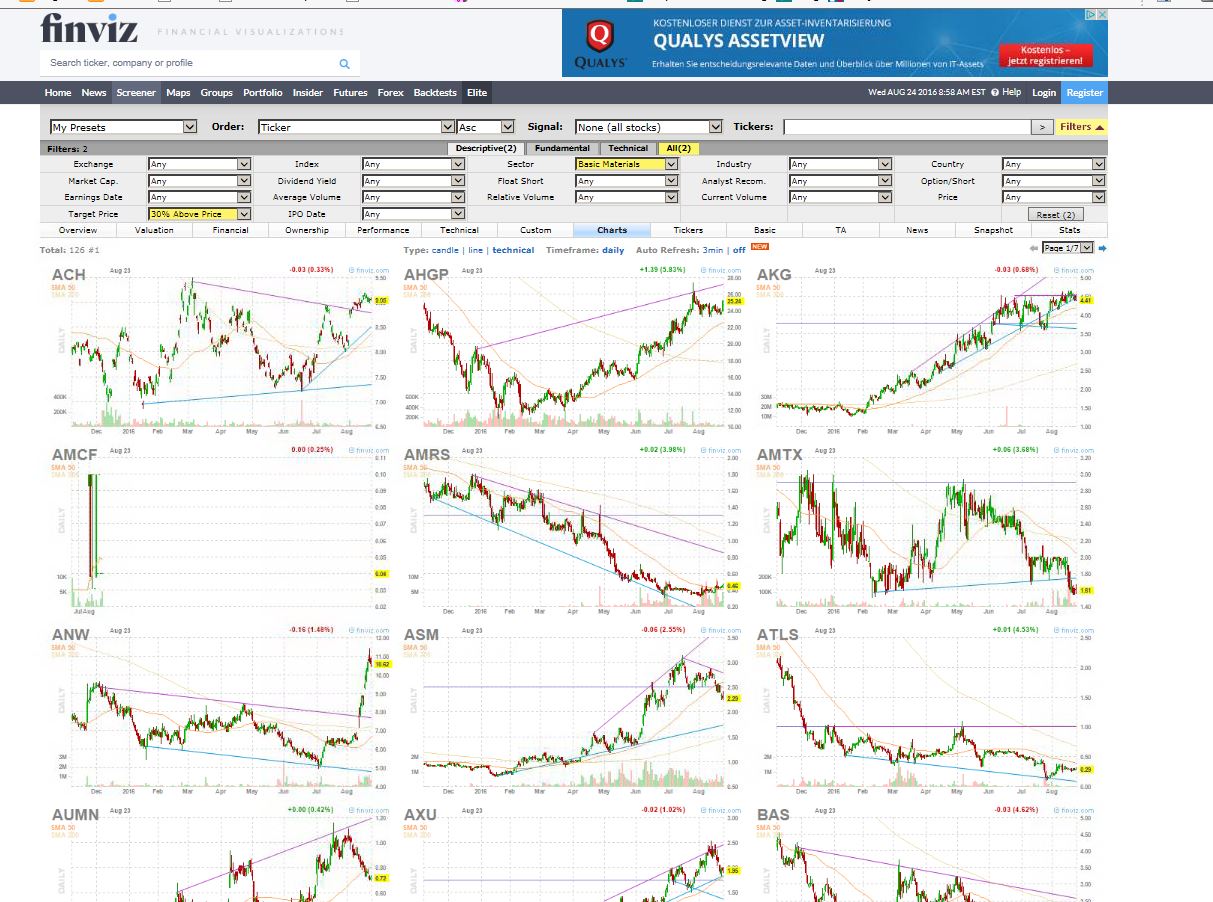Viewport: 1213px width, 902px height.
Task: Open the Page 1/7 selector
Action: tap(1067, 248)
